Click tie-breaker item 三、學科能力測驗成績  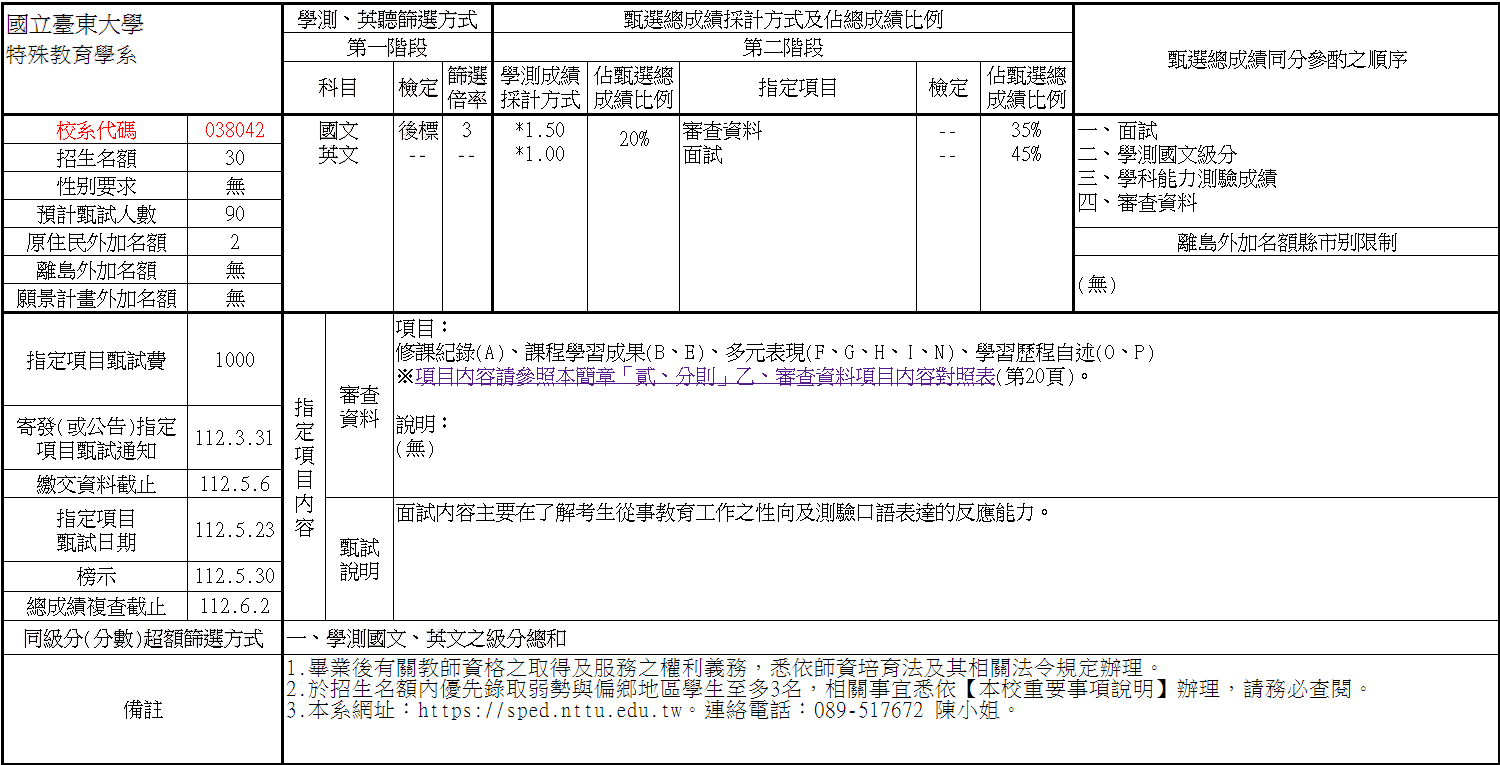point(1177,178)
